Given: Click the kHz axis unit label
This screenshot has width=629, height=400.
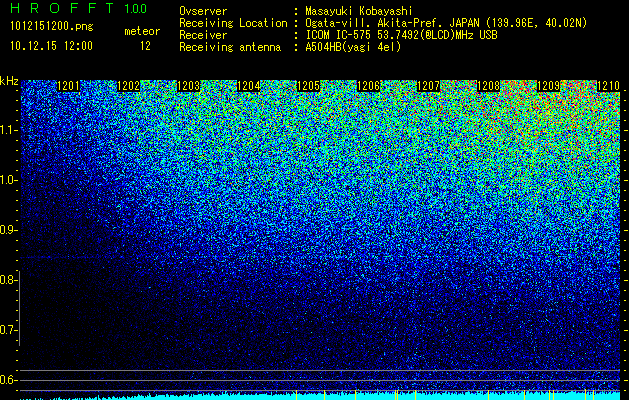Looking at the screenshot, I should click(9, 81).
